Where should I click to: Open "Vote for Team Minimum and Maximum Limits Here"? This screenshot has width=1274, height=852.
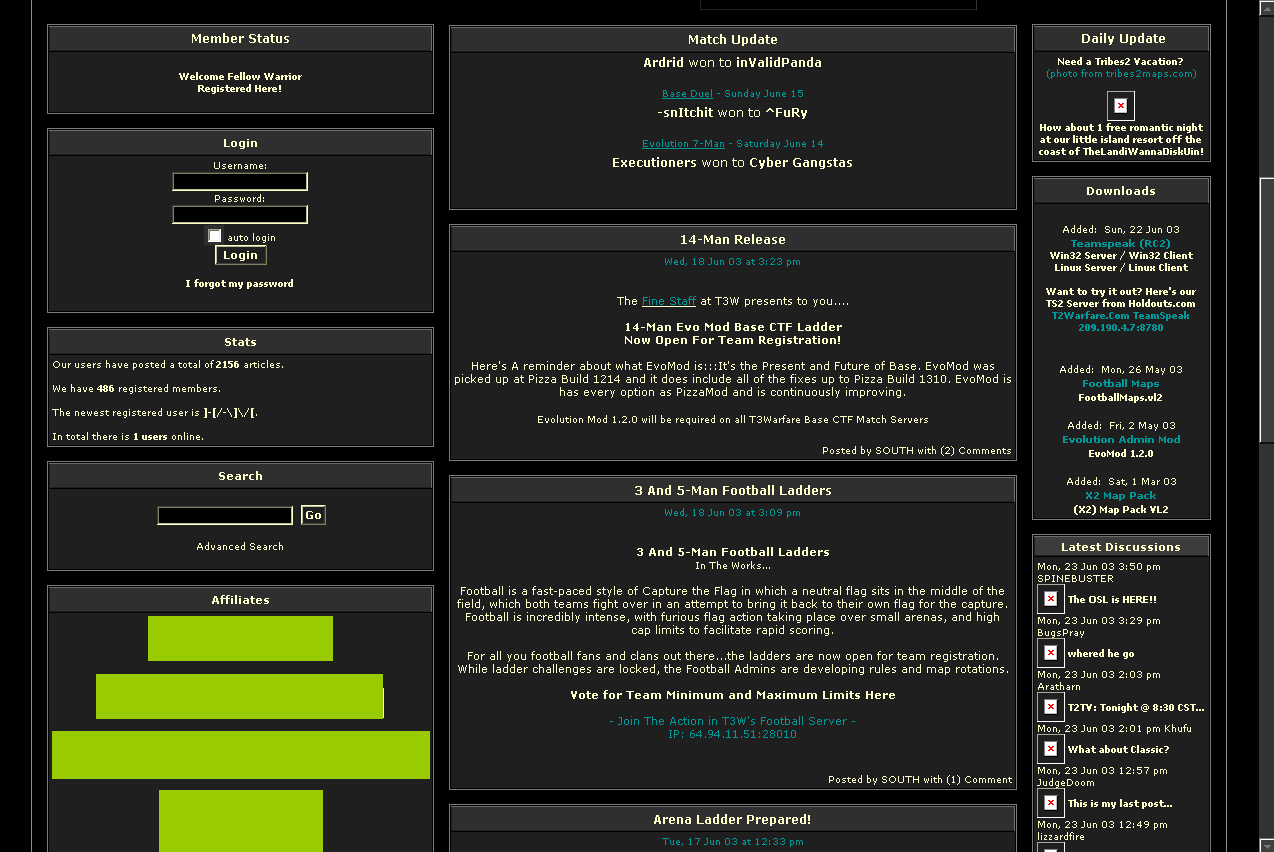[x=733, y=695]
